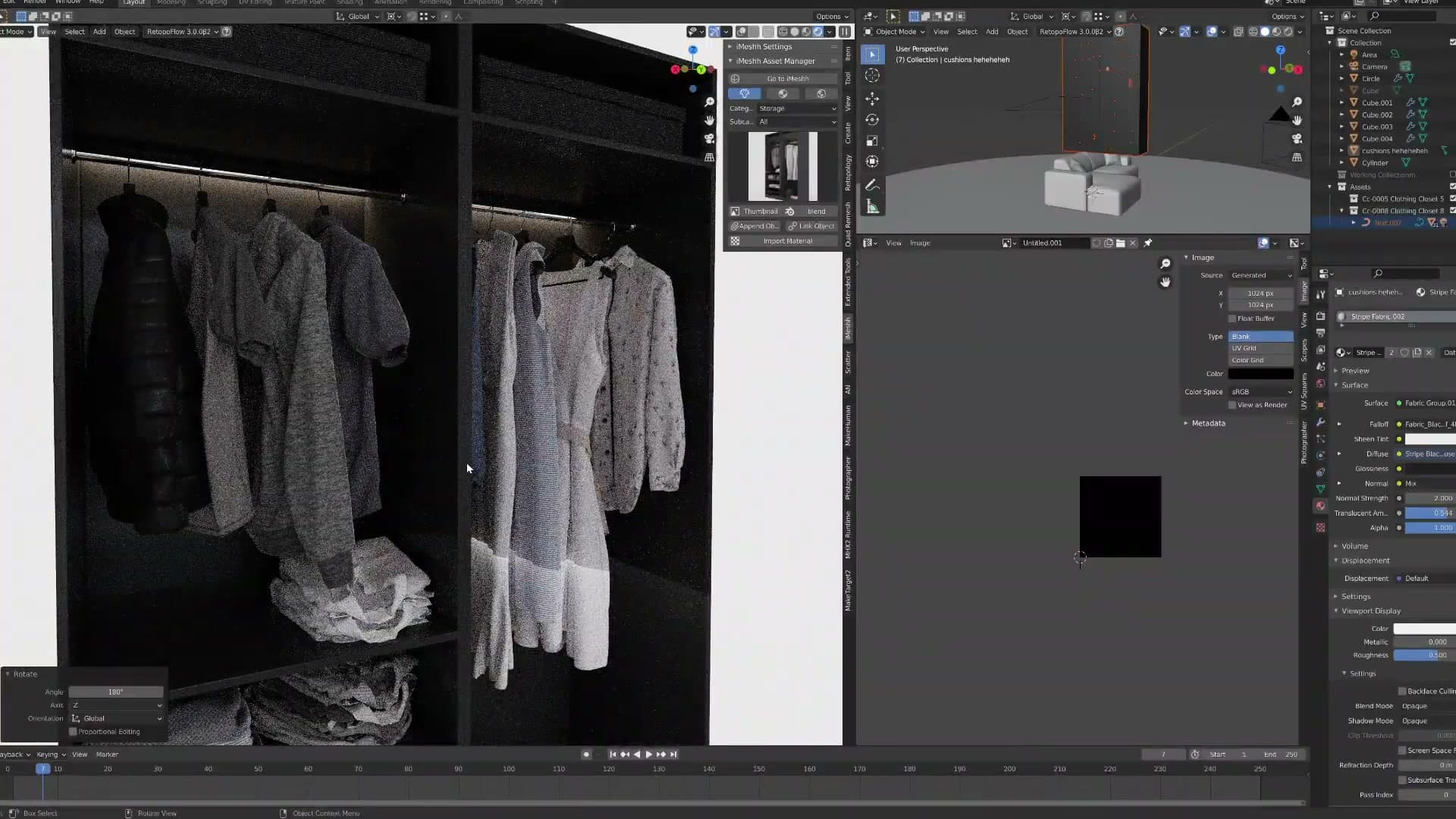The width and height of the screenshot is (1456, 819).
Task: Click pan hand icon in left render viewport
Action: click(709, 121)
